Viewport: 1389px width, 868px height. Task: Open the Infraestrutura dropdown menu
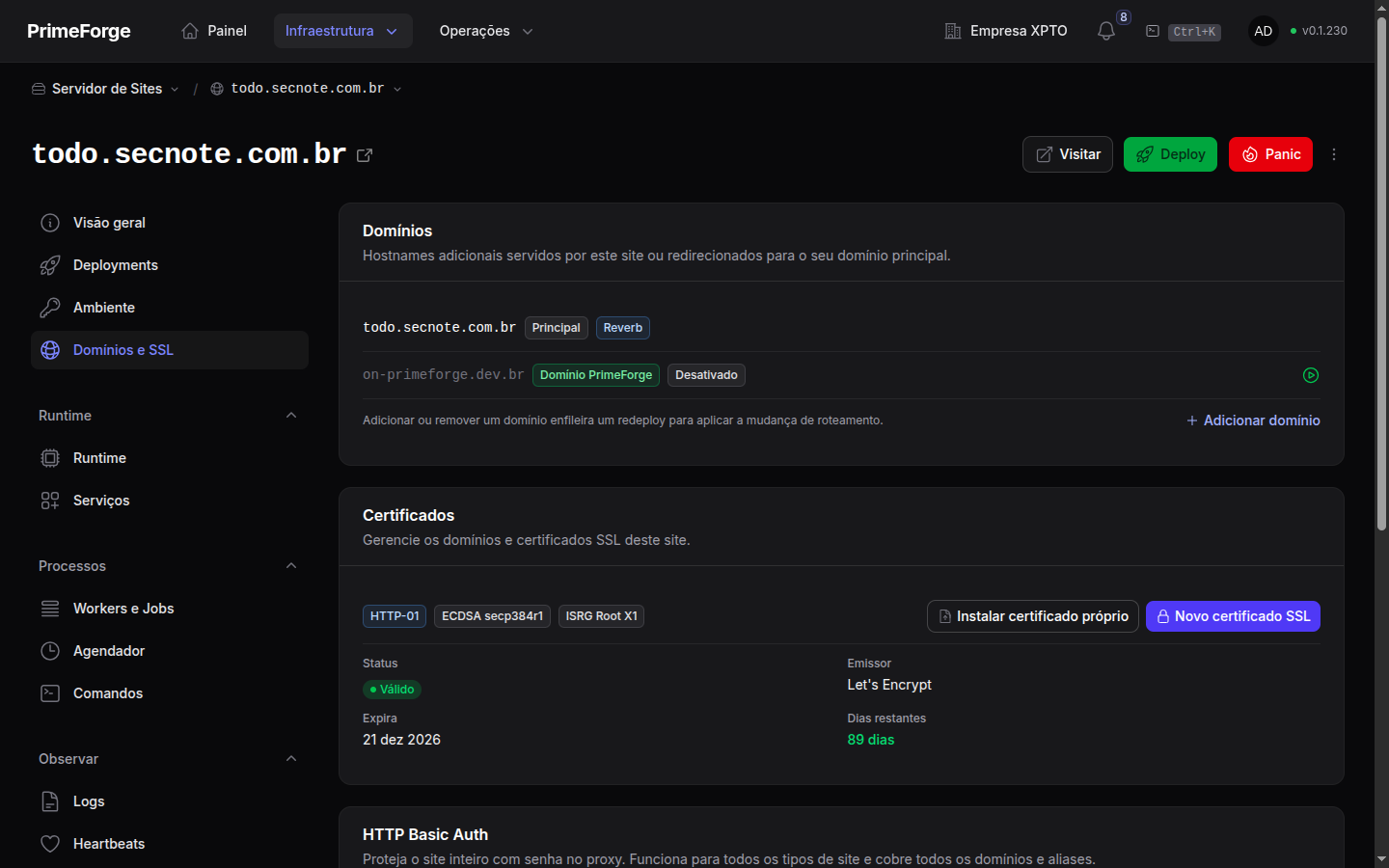pyautogui.click(x=342, y=31)
